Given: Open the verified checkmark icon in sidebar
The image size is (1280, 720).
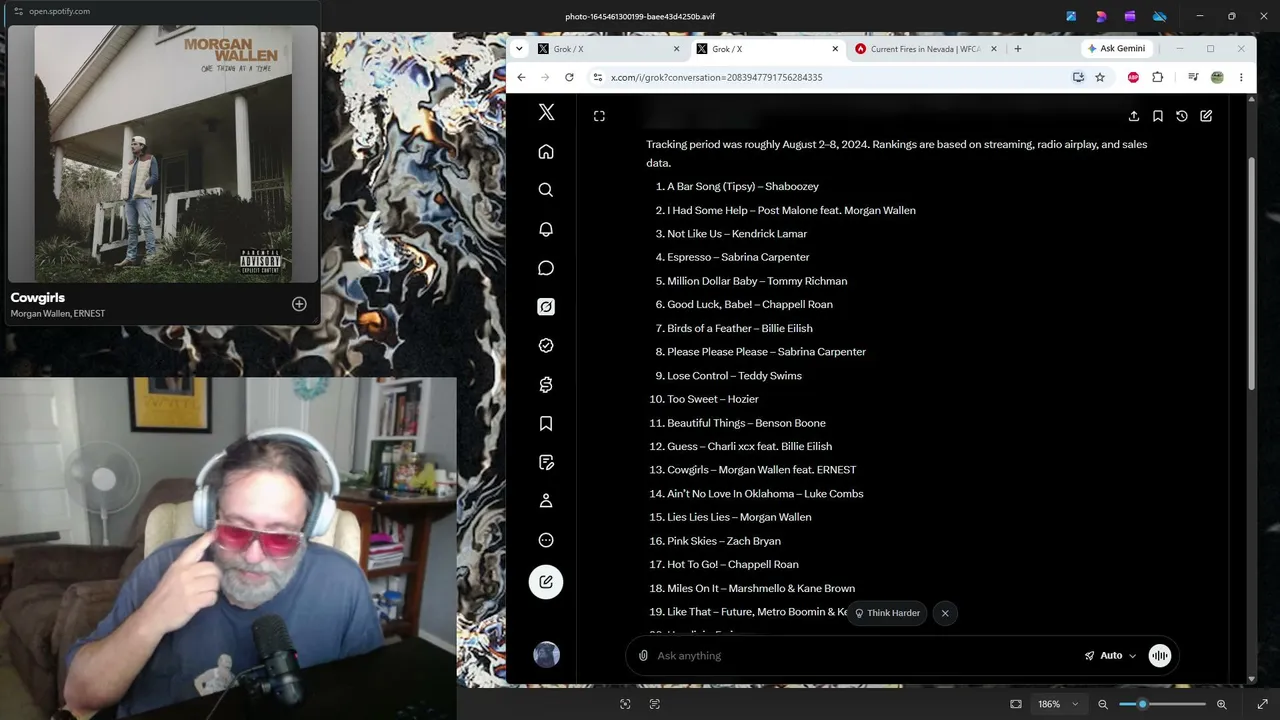Looking at the screenshot, I should pos(546,345).
